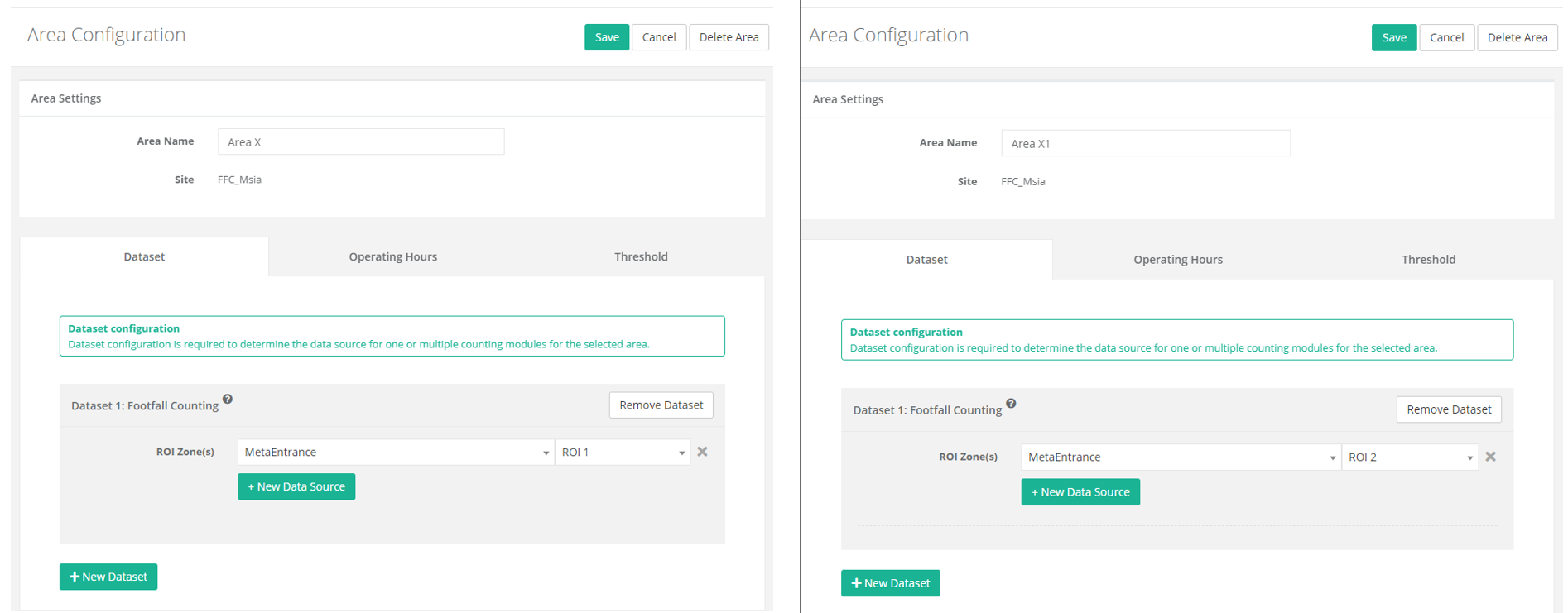The height and width of the screenshot is (613, 1568).
Task: Add a New Data Source in Area X1 panel
Action: (x=1080, y=492)
